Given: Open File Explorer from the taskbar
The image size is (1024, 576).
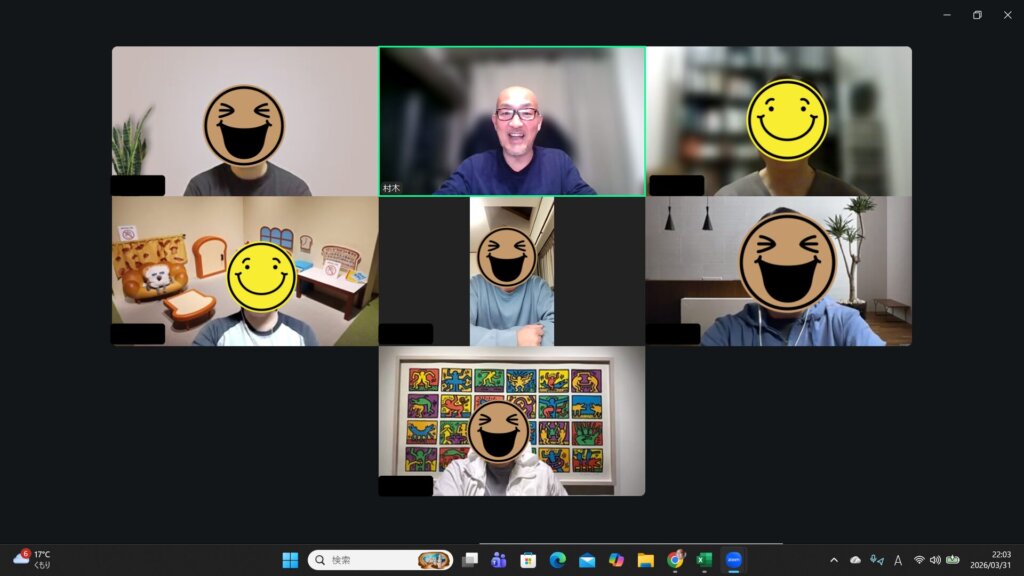Looking at the screenshot, I should pos(646,560).
